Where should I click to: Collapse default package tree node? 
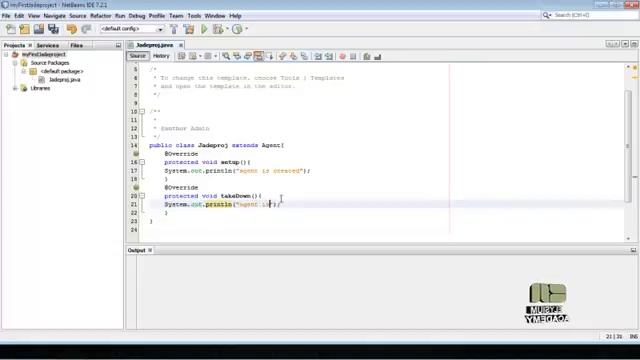23,71
